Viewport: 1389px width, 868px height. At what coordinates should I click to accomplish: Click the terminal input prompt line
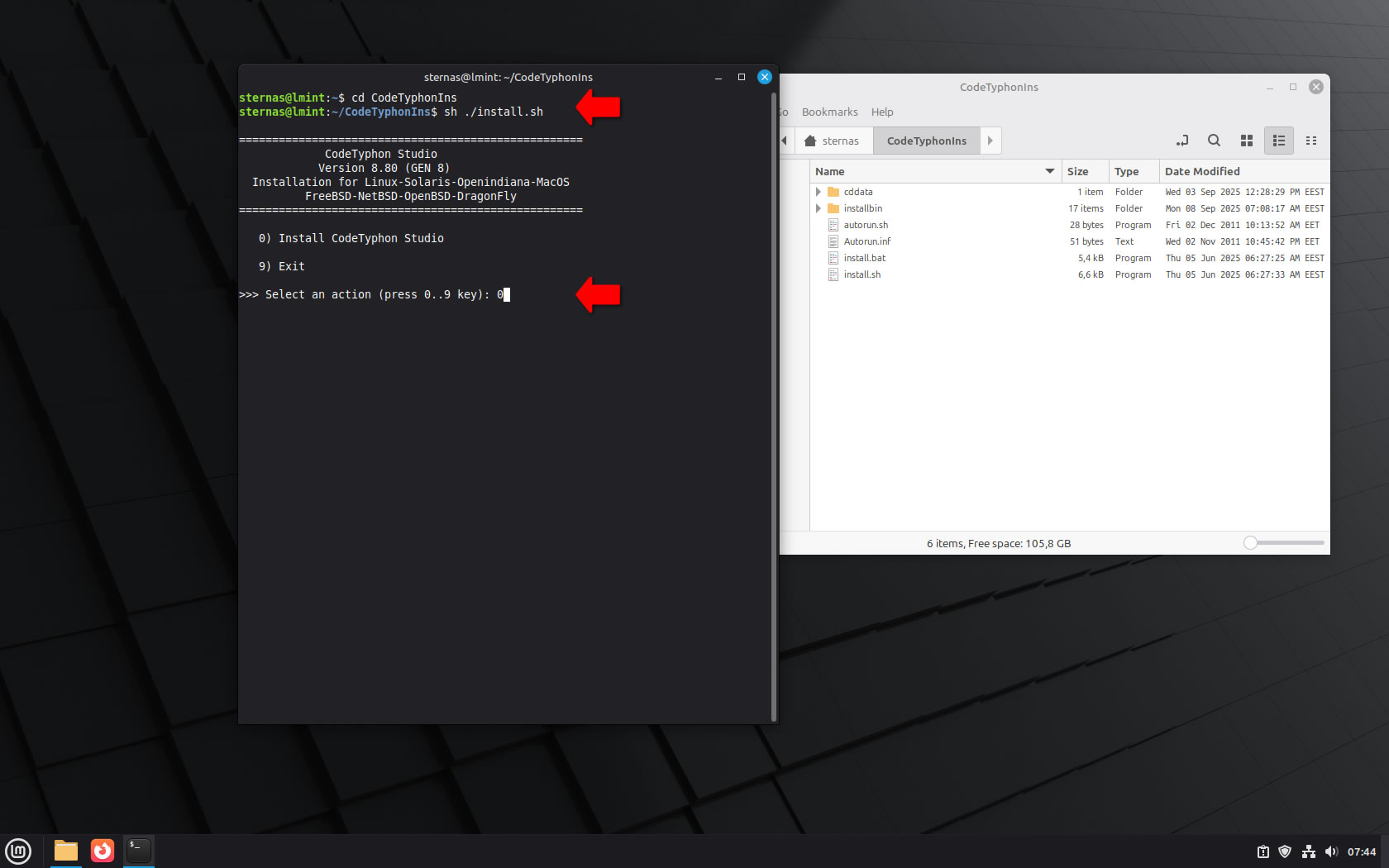pyautogui.click(x=375, y=294)
